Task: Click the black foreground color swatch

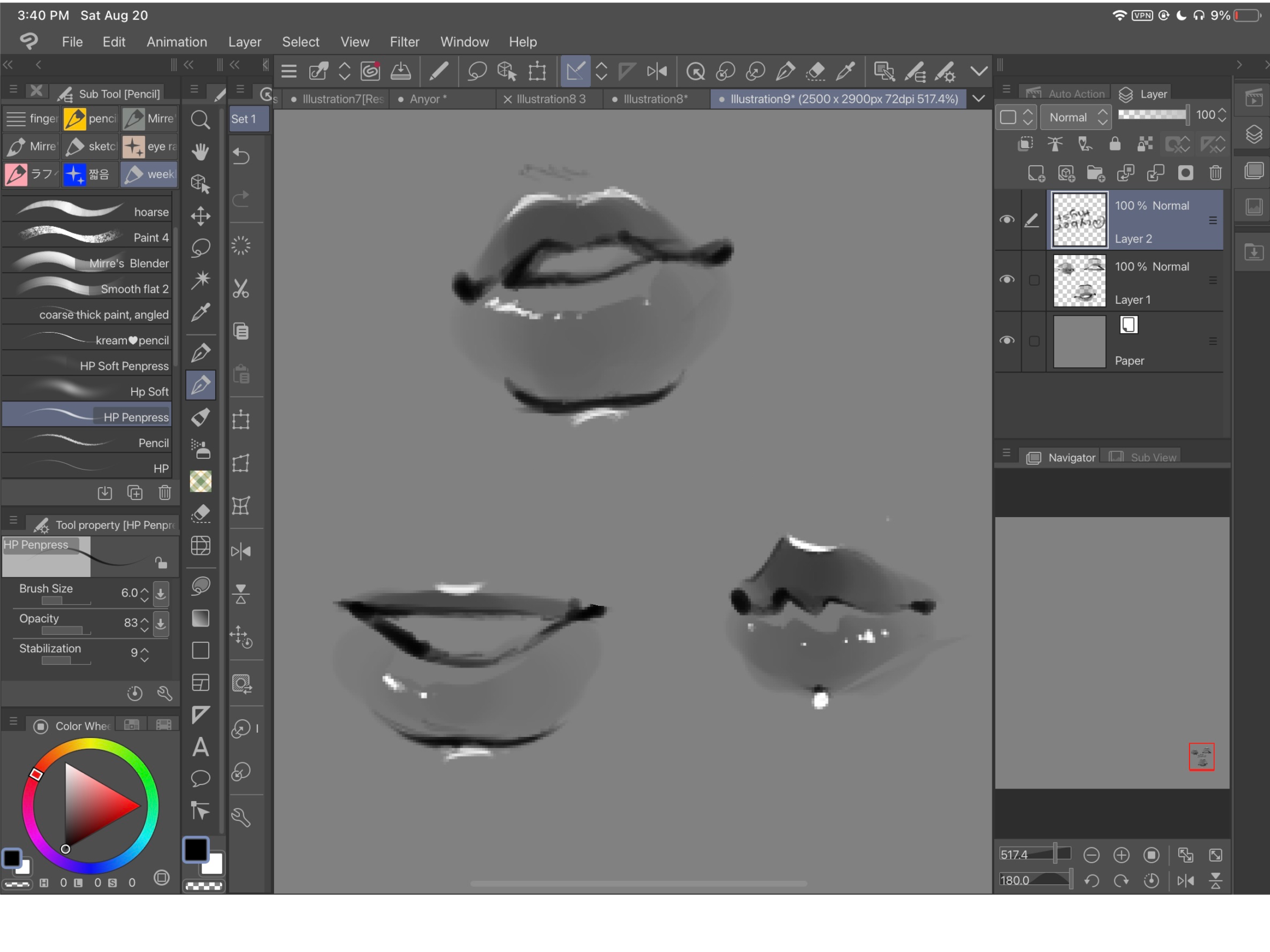Action: click(x=196, y=850)
